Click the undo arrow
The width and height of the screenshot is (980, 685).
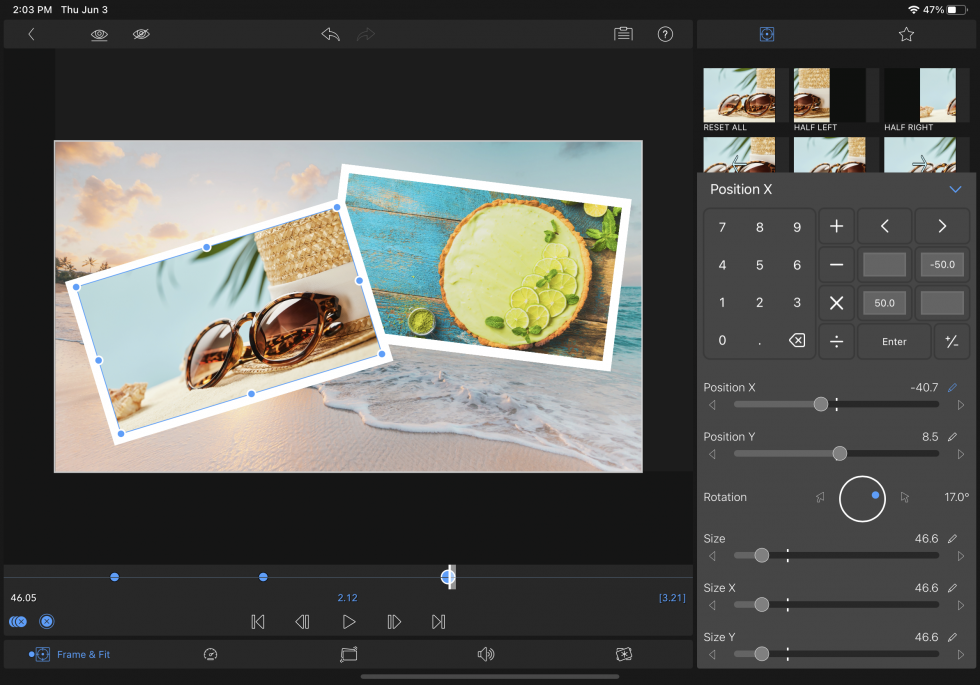pos(330,33)
